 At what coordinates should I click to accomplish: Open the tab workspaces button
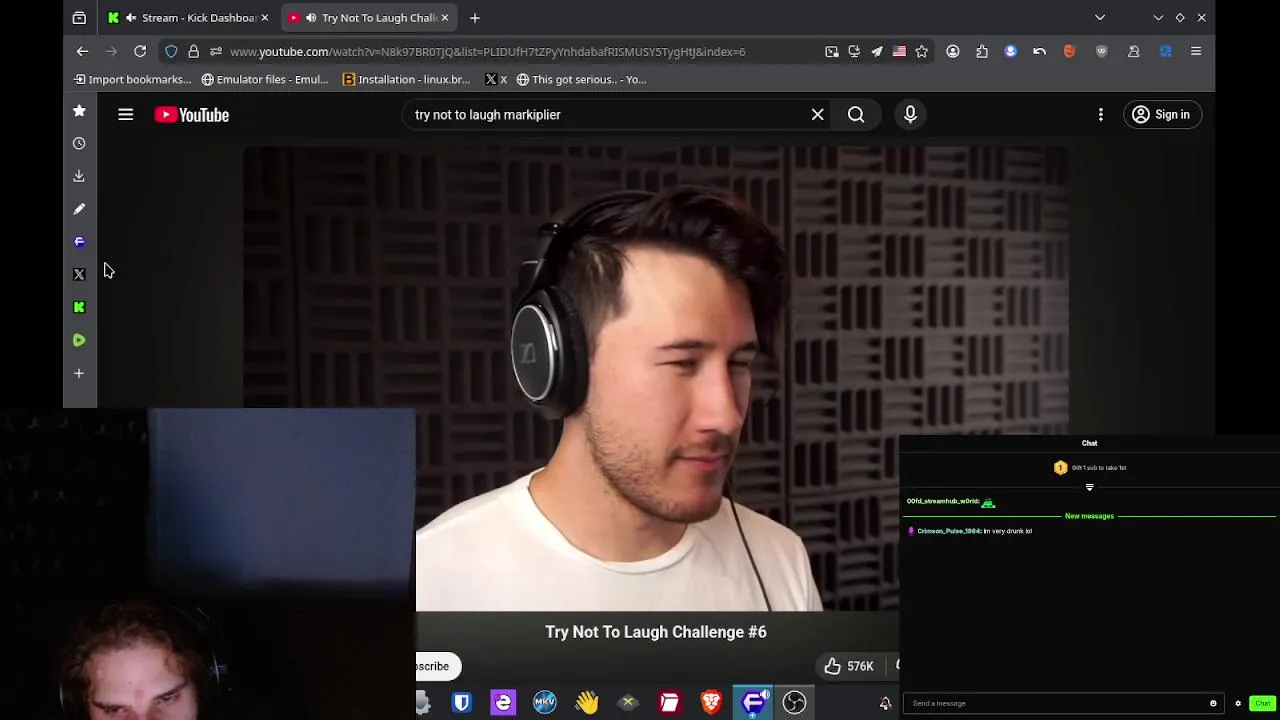[x=79, y=18]
